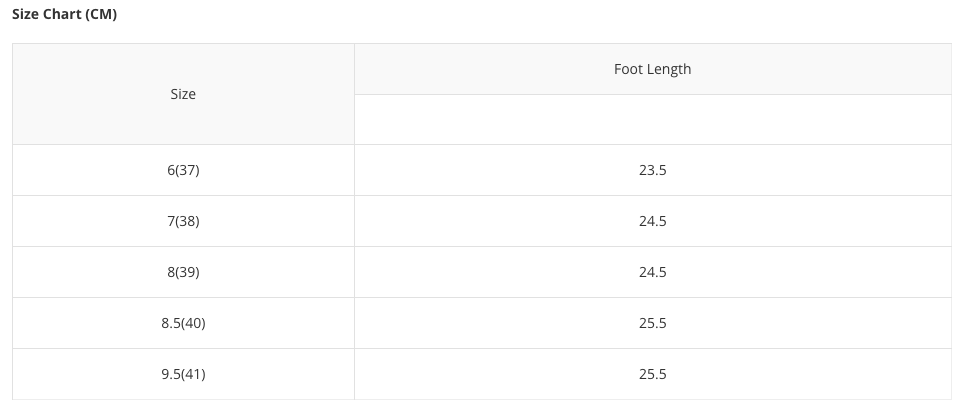969x418 pixels.
Task: Click the word 'Length' in the header
Action: pos(668,69)
